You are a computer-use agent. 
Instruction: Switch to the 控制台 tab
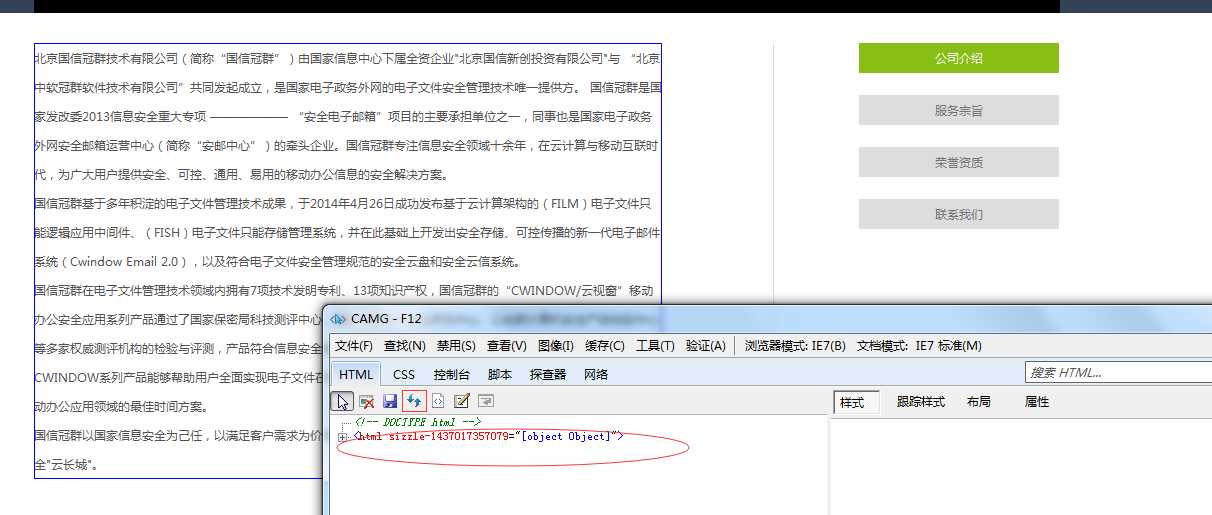451,374
